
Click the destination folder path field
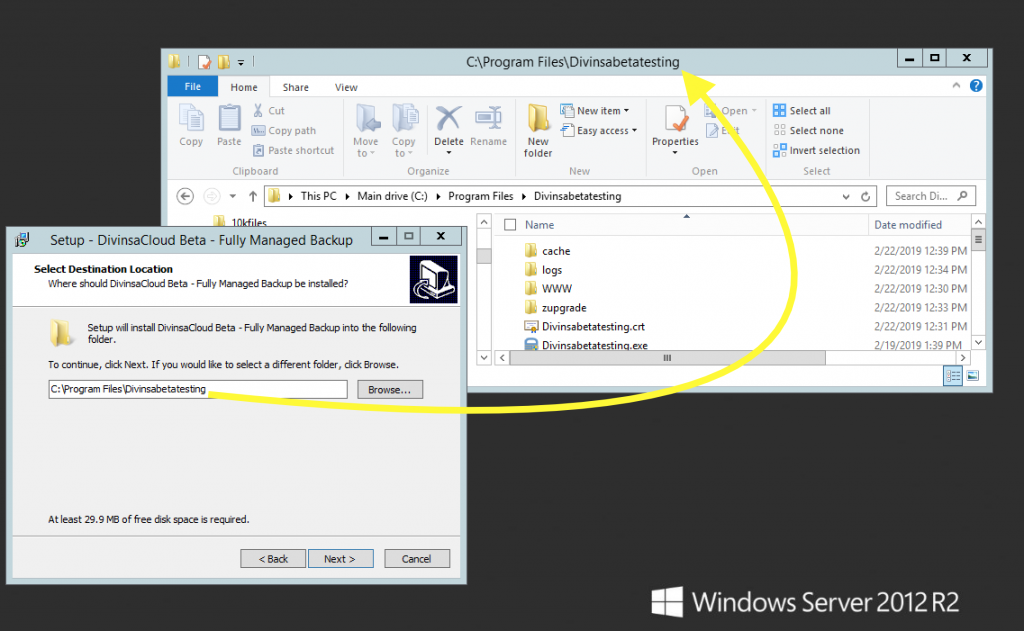[198, 389]
